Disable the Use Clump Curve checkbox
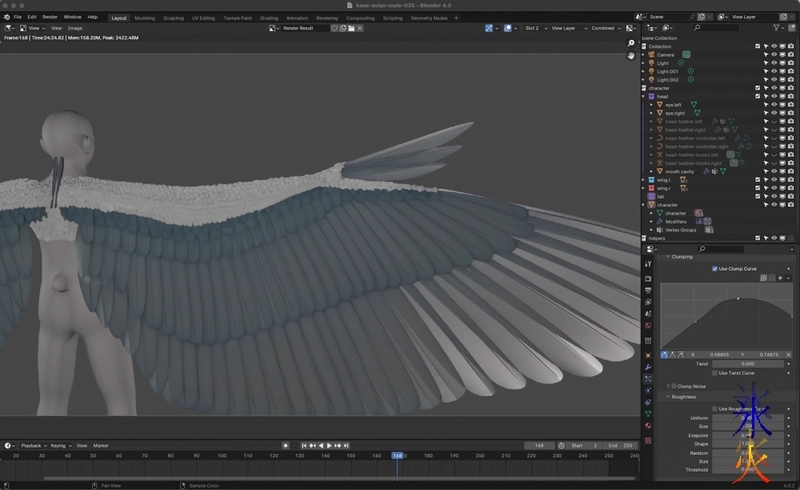The height and width of the screenshot is (490, 800). click(x=714, y=269)
